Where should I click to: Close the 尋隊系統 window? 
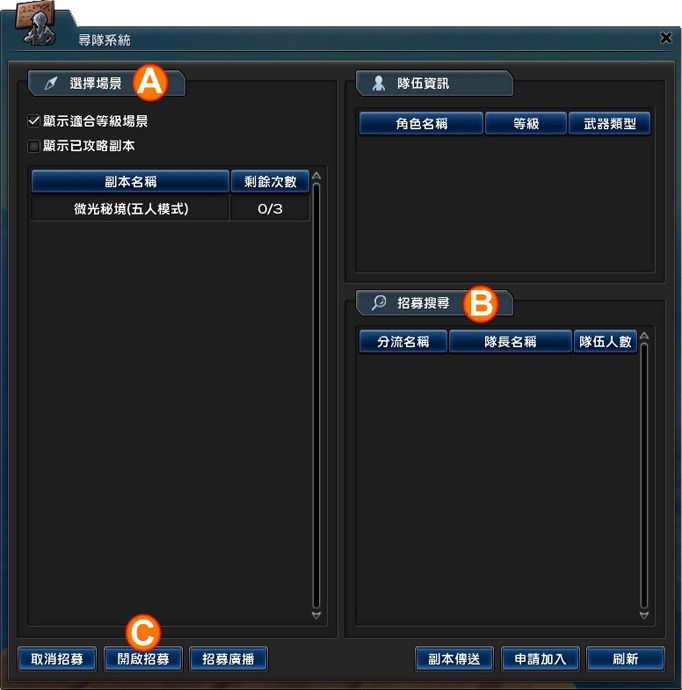click(x=666, y=38)
